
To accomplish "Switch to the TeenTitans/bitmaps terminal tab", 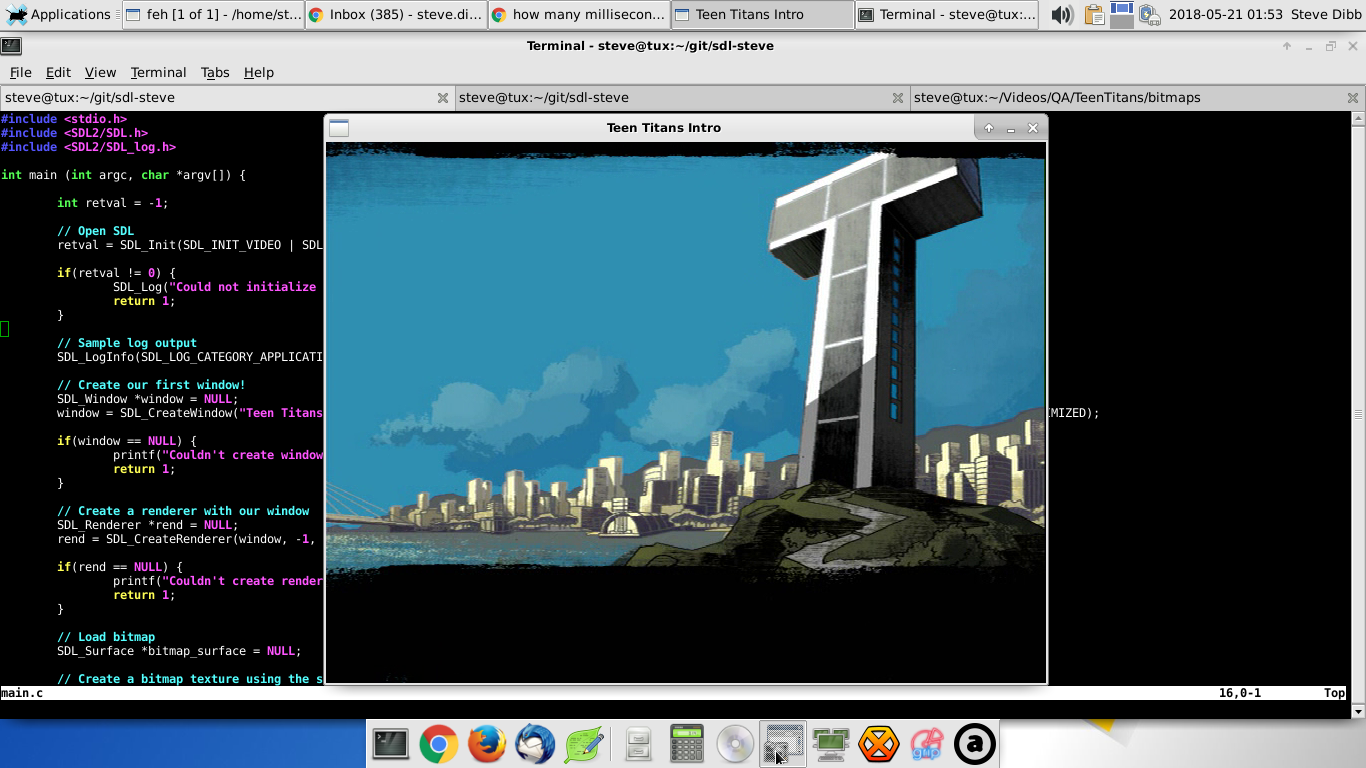I will click(x=1138, y=98).
